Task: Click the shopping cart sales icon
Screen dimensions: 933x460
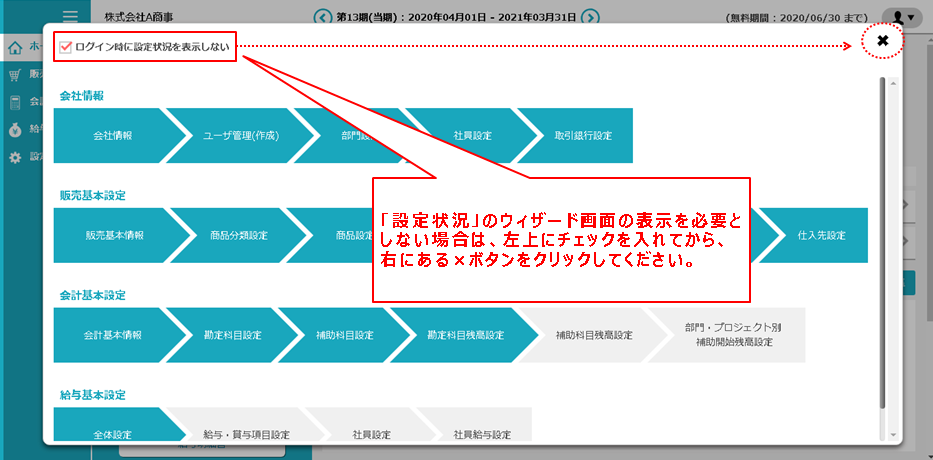Action: (15, 75)
